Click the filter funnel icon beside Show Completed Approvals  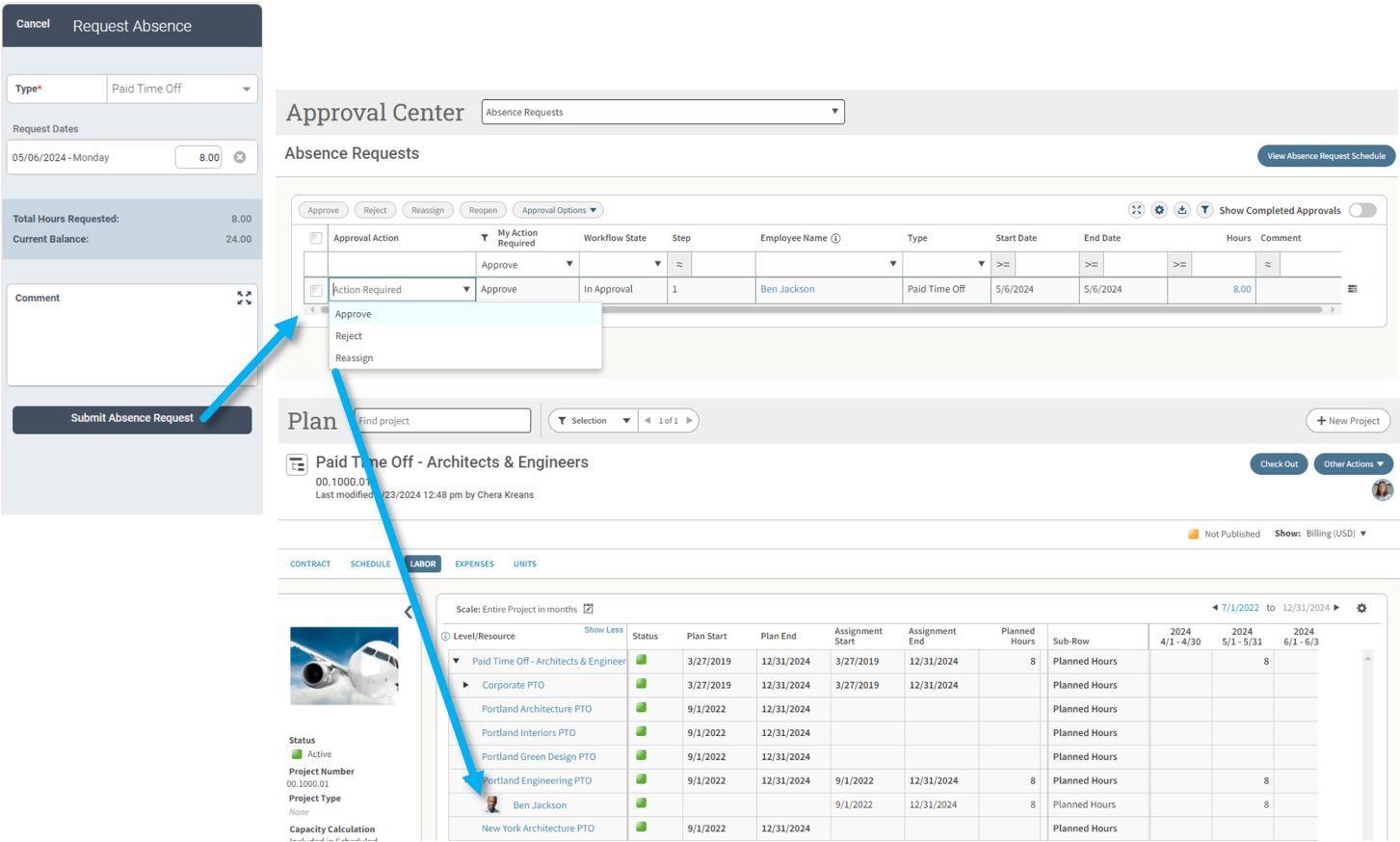1204,210
